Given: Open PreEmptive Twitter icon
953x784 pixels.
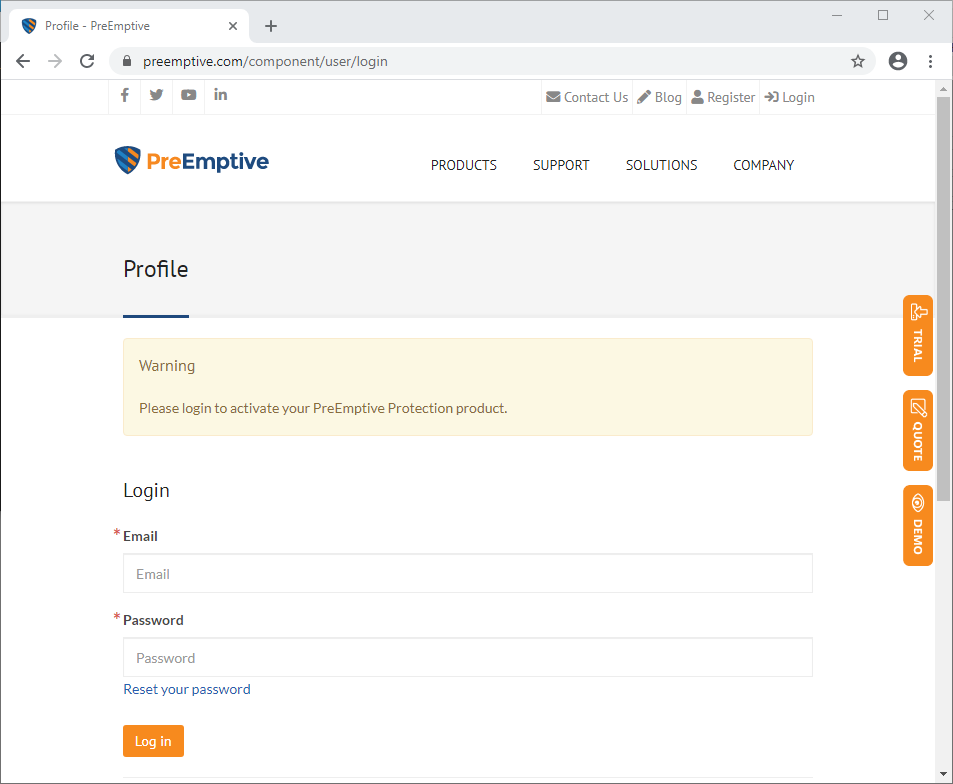Looking at the screenshot, I should point(156,95).
